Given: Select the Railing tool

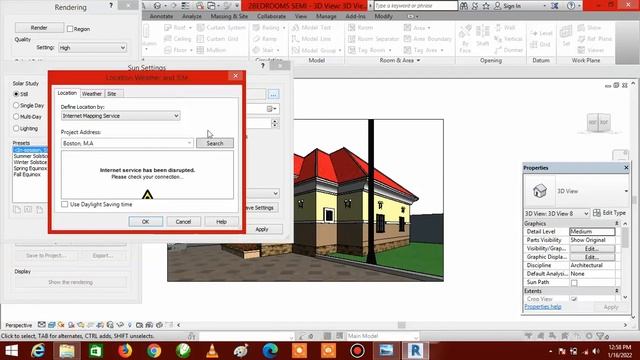Looking at the screenshot, I should click(x=269, y=28).
